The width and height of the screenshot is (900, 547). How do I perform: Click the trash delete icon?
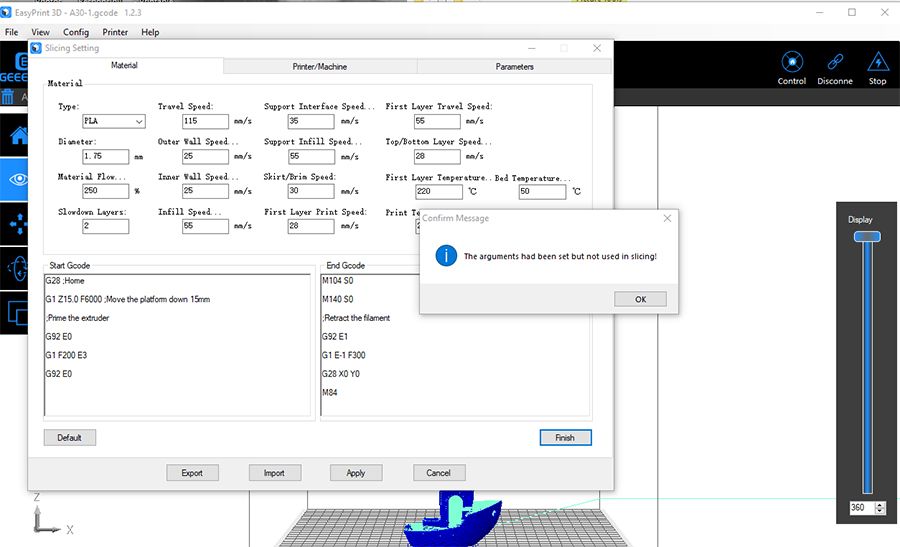point(7,97)
